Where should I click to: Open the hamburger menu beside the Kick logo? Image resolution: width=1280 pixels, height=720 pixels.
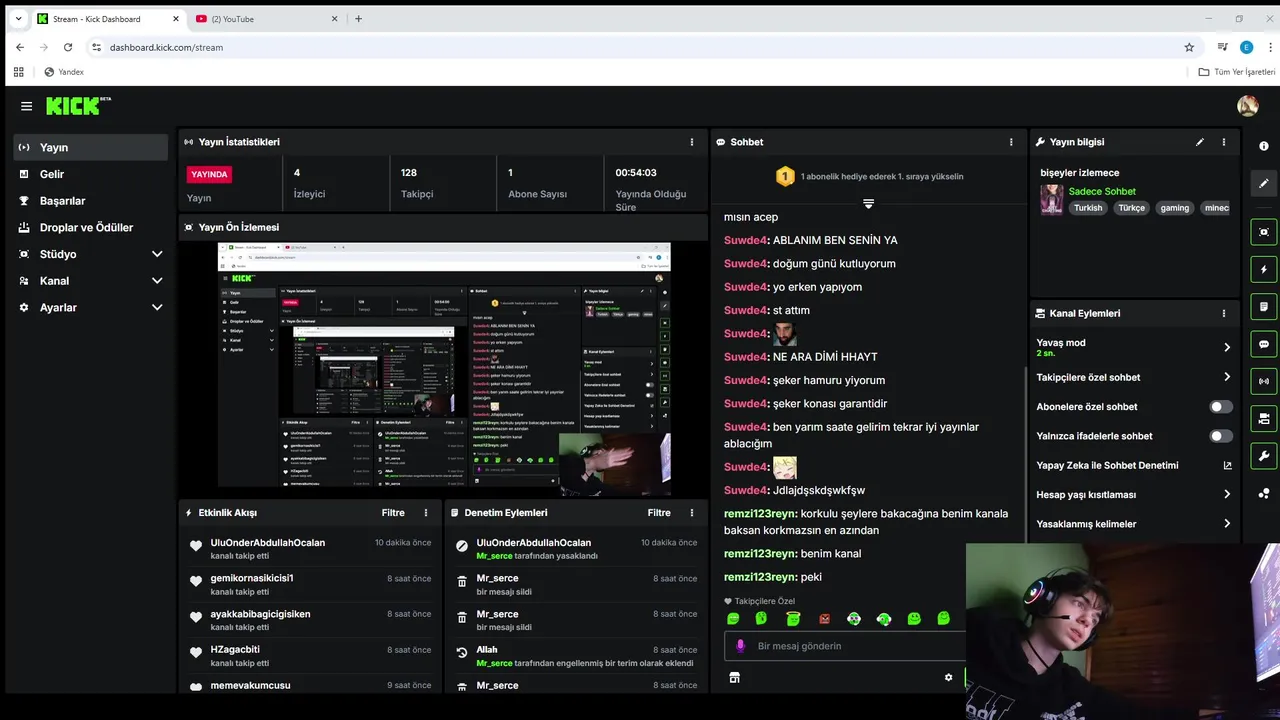click(x=26, y=106)
